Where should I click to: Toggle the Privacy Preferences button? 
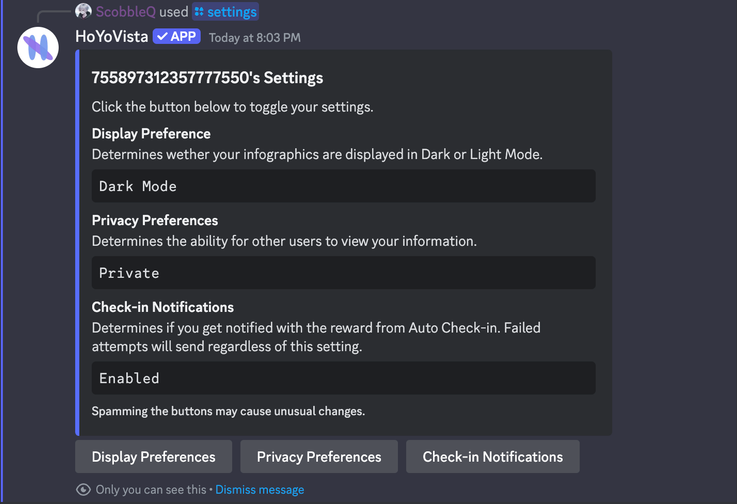coord(319,457)
